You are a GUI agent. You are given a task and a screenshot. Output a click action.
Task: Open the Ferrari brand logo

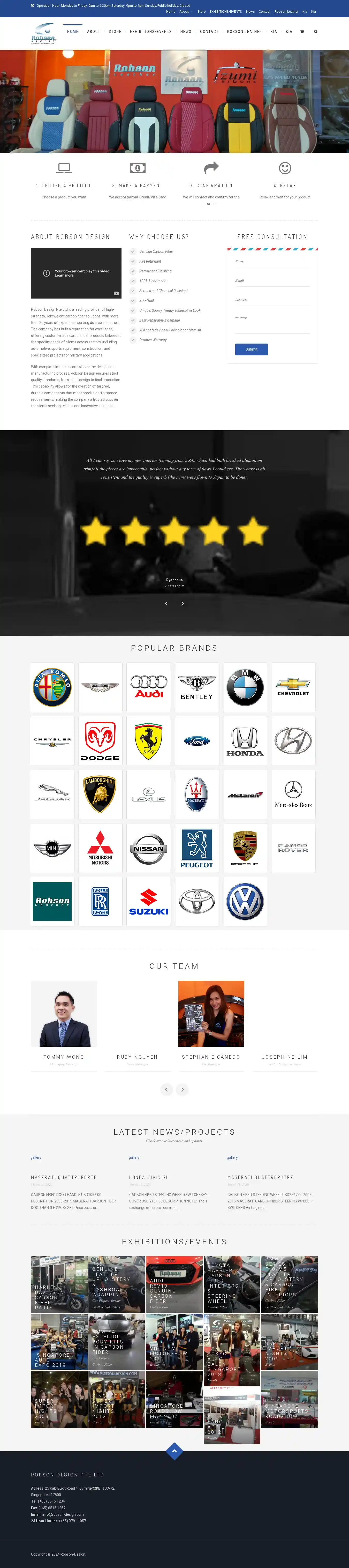pos(148,741)
